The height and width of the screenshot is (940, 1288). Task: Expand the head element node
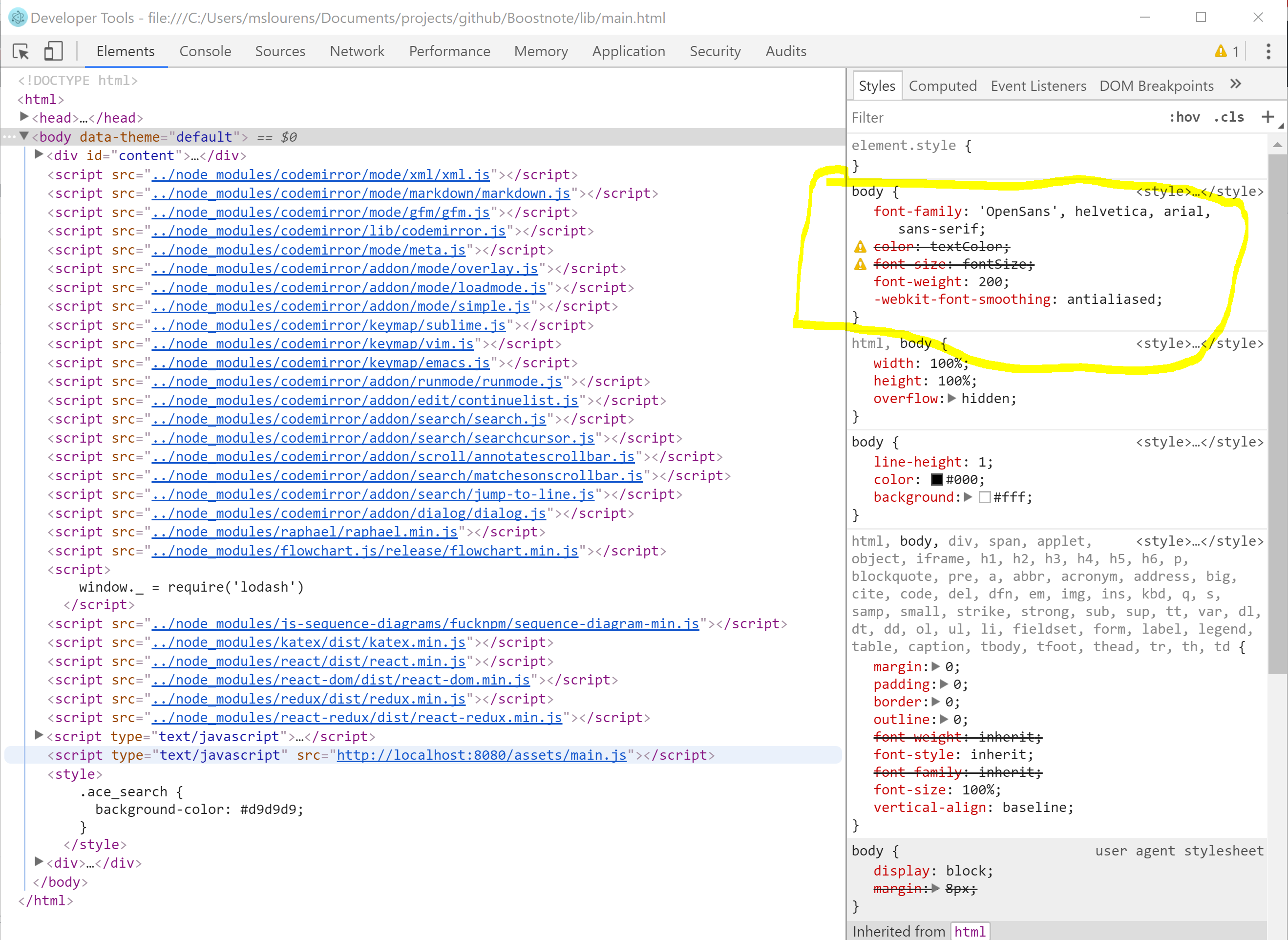24,117
